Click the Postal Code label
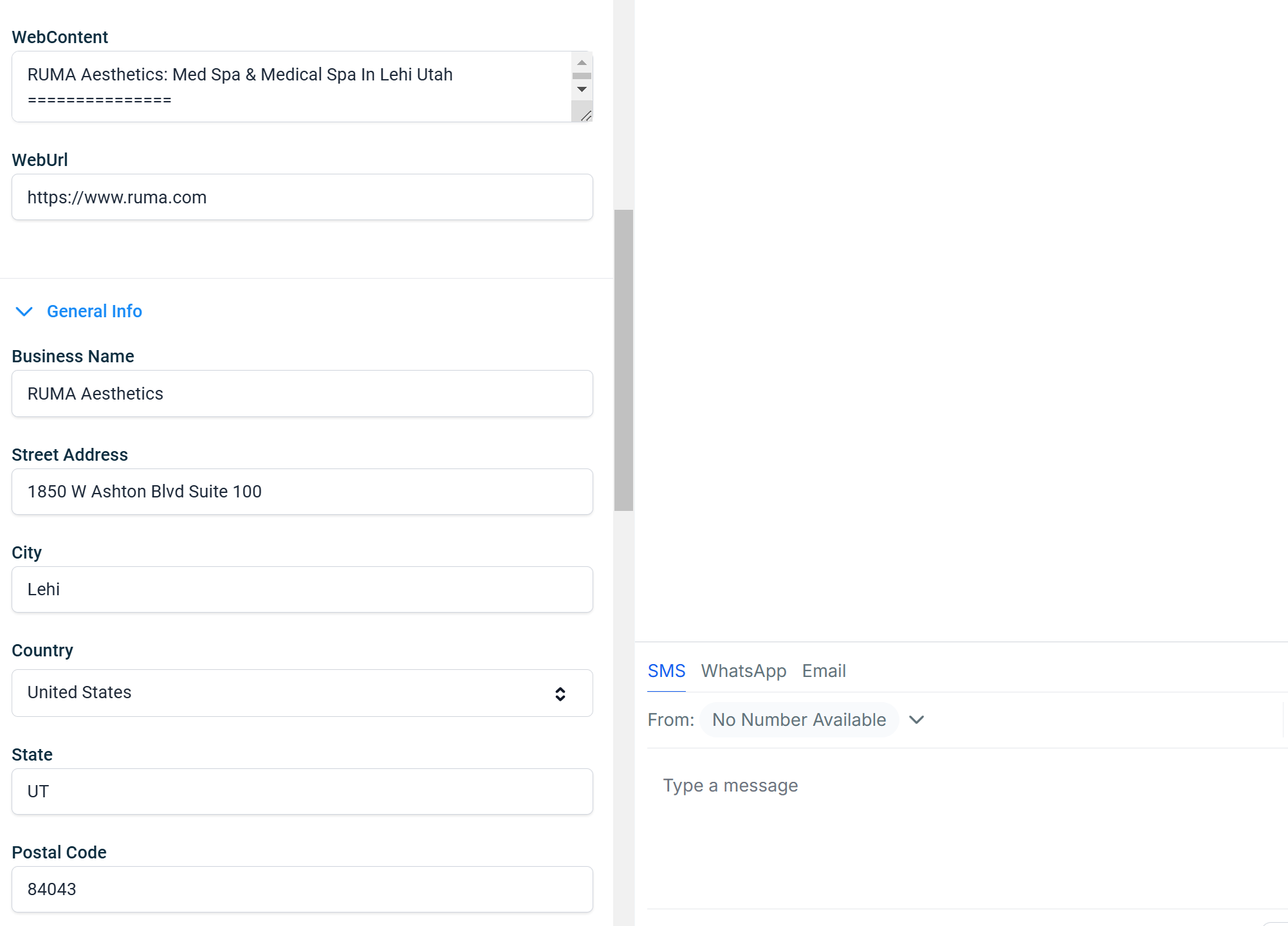 pyautogui.click(x=59, y=853)
